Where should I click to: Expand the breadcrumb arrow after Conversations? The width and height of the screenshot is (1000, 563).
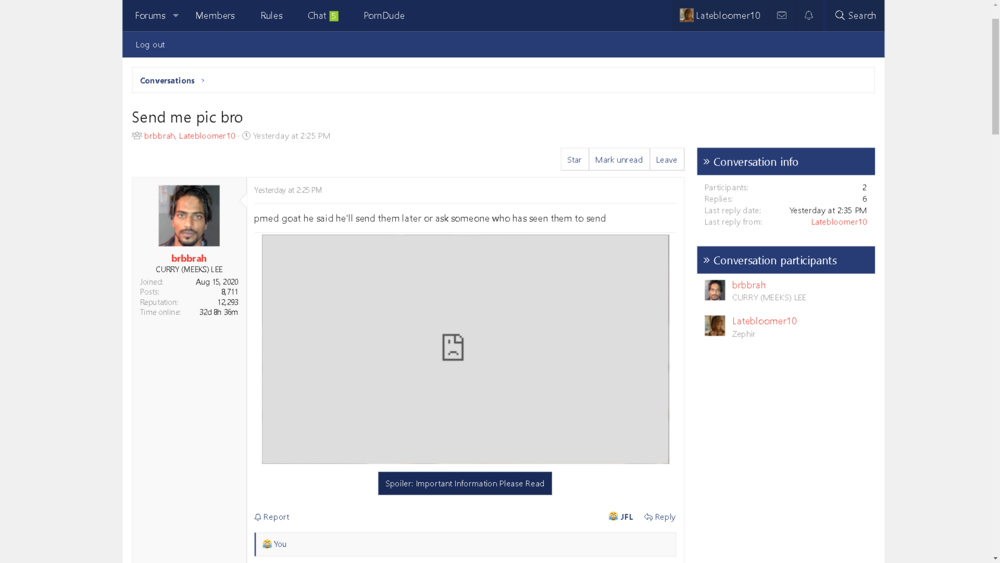tap(203, 80)
